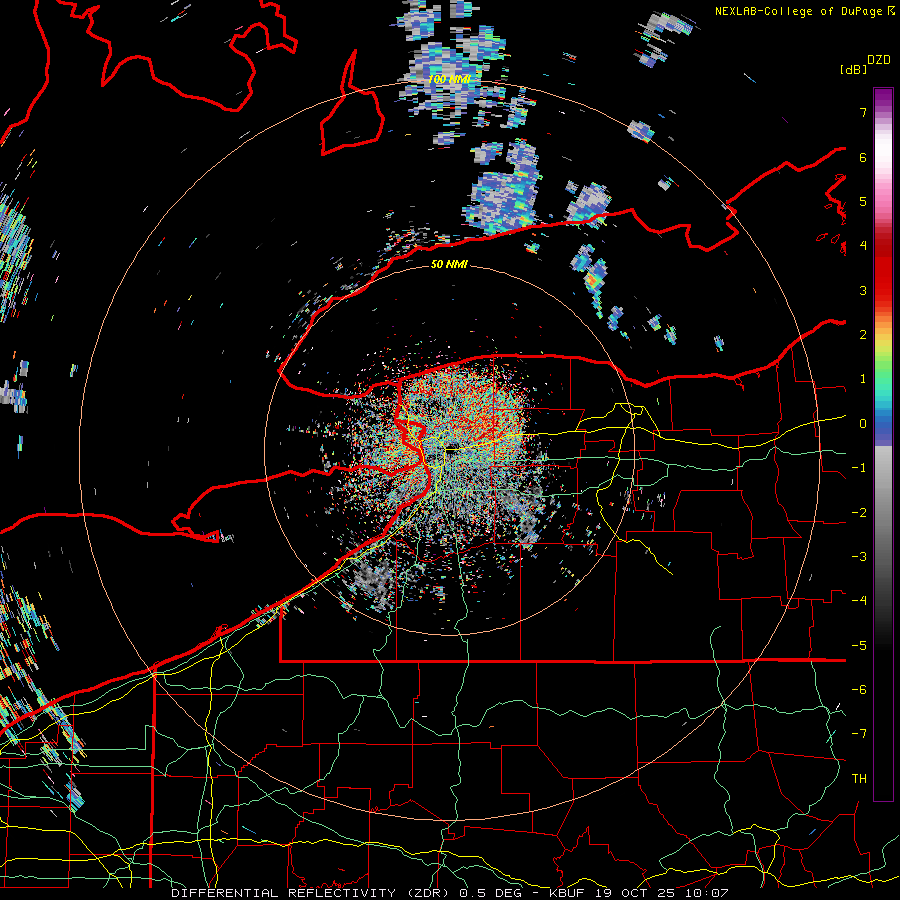Screen dimensions: 900x900
Task: Click the KBUF radar site center
Action: click(x=452, y=450)
